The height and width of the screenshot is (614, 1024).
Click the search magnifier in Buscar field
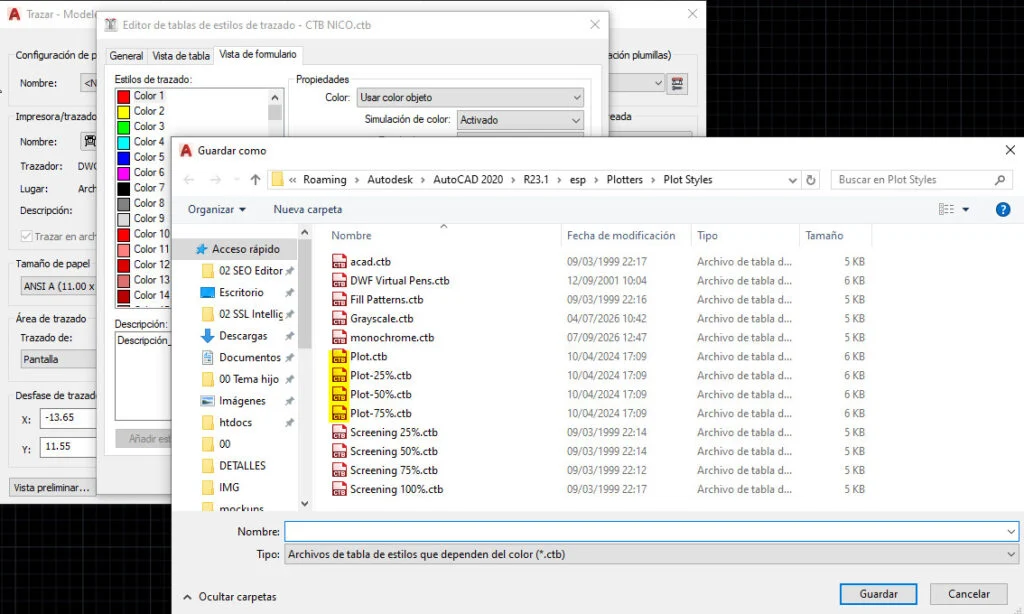(x=999, y=180)
